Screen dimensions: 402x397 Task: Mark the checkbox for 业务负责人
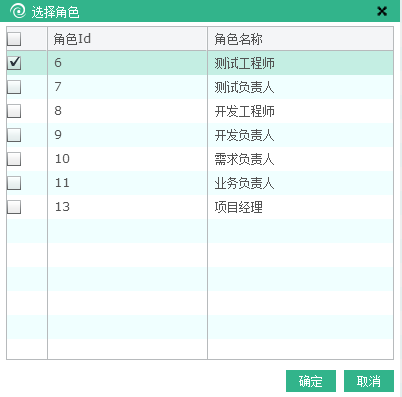point(14,183)
